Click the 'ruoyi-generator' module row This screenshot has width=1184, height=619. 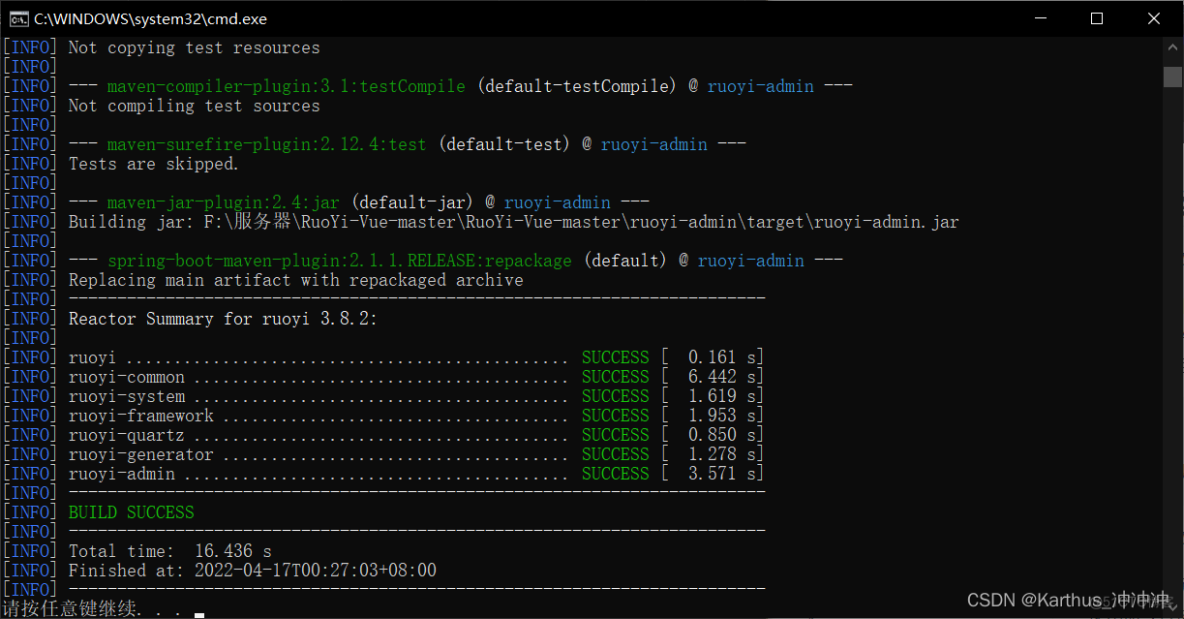(x=416, y=454)
